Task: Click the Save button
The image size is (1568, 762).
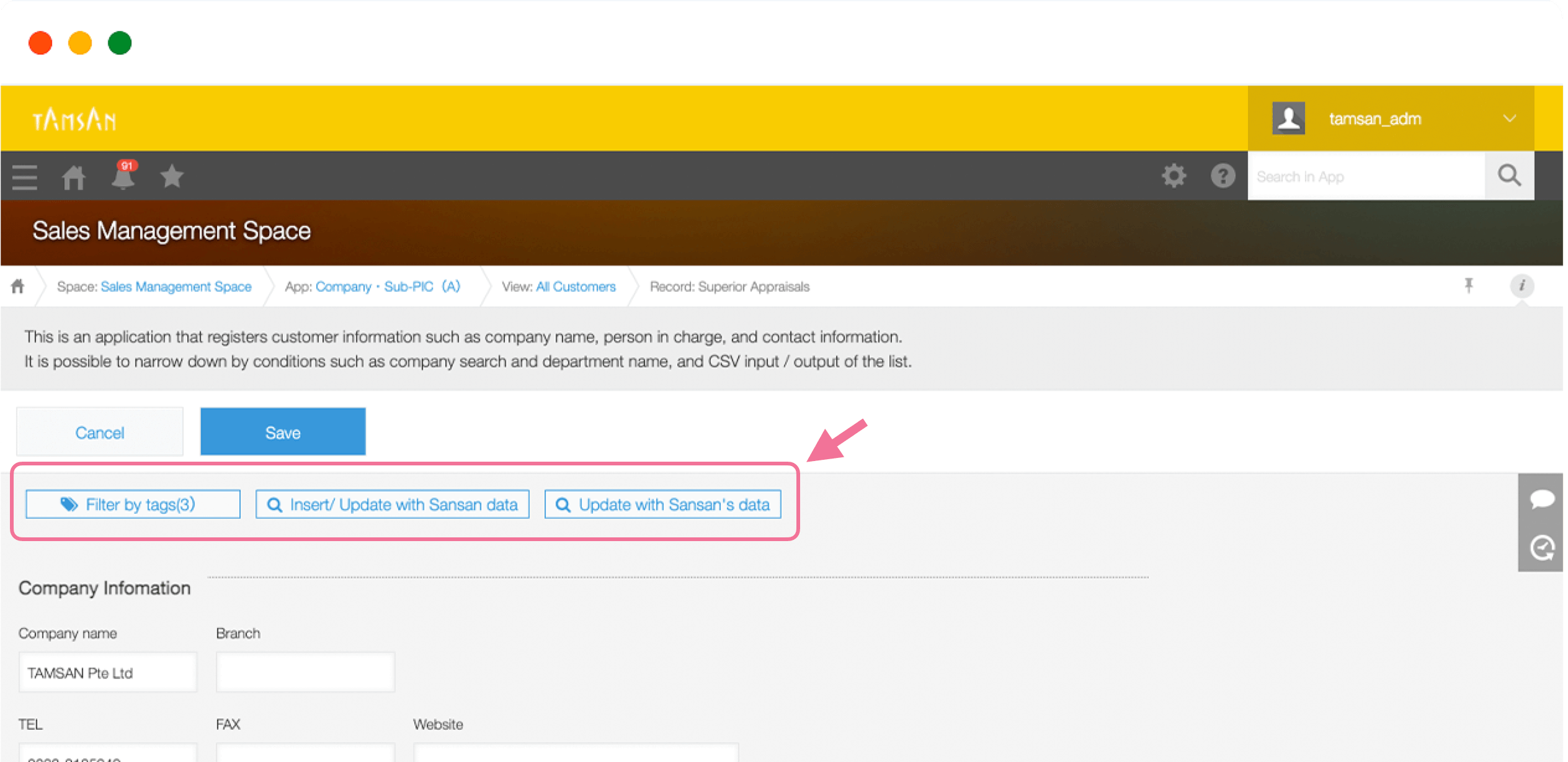Action: (x=283, y=432)
